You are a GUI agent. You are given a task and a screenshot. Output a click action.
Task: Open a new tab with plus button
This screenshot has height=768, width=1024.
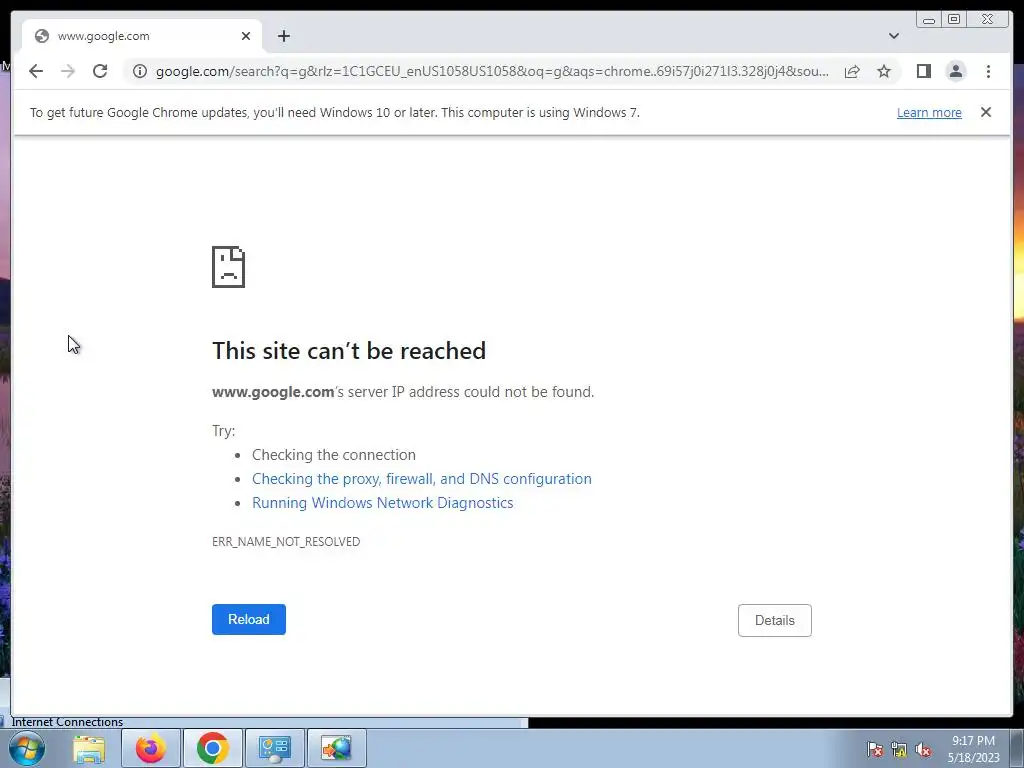pos(283,36)
